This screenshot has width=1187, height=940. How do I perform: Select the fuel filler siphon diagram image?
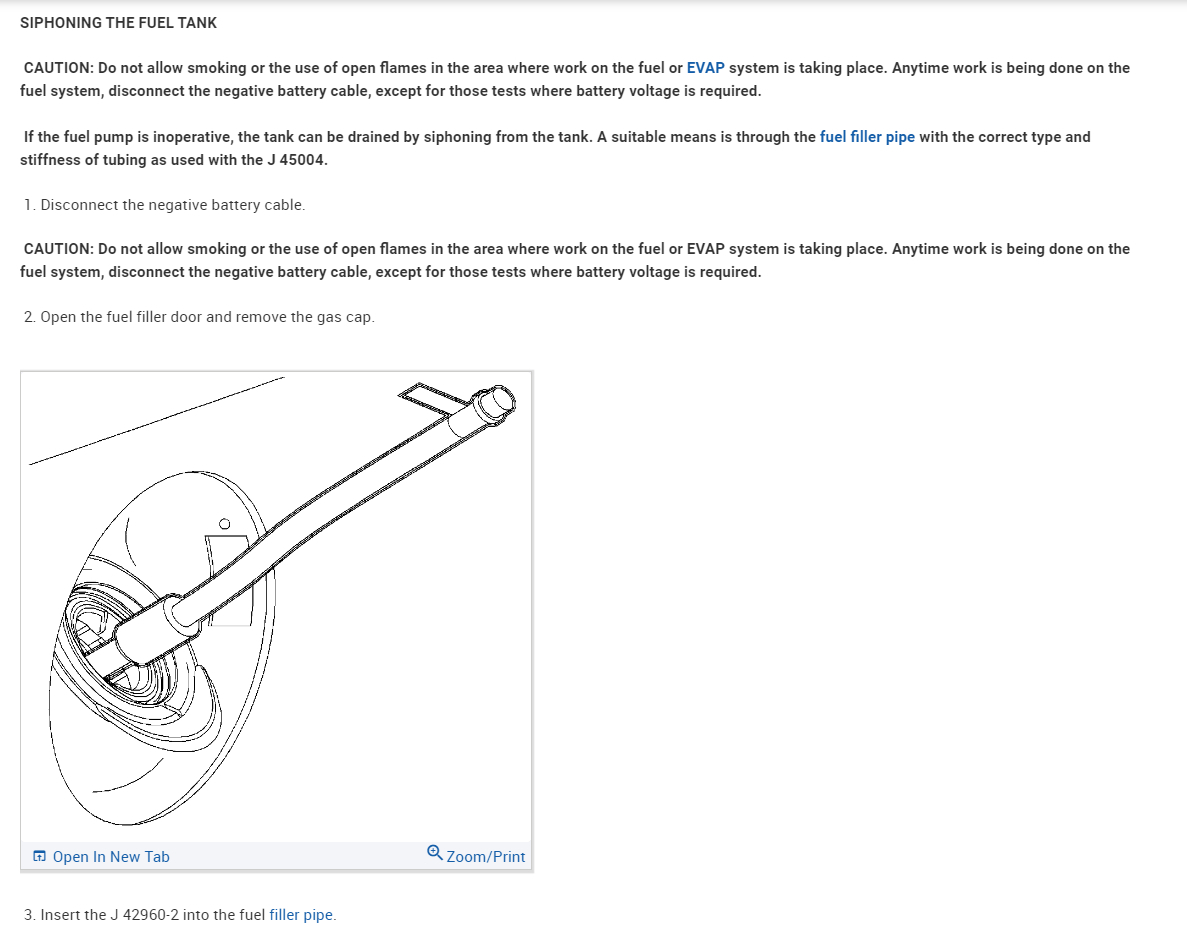[276, 606]
